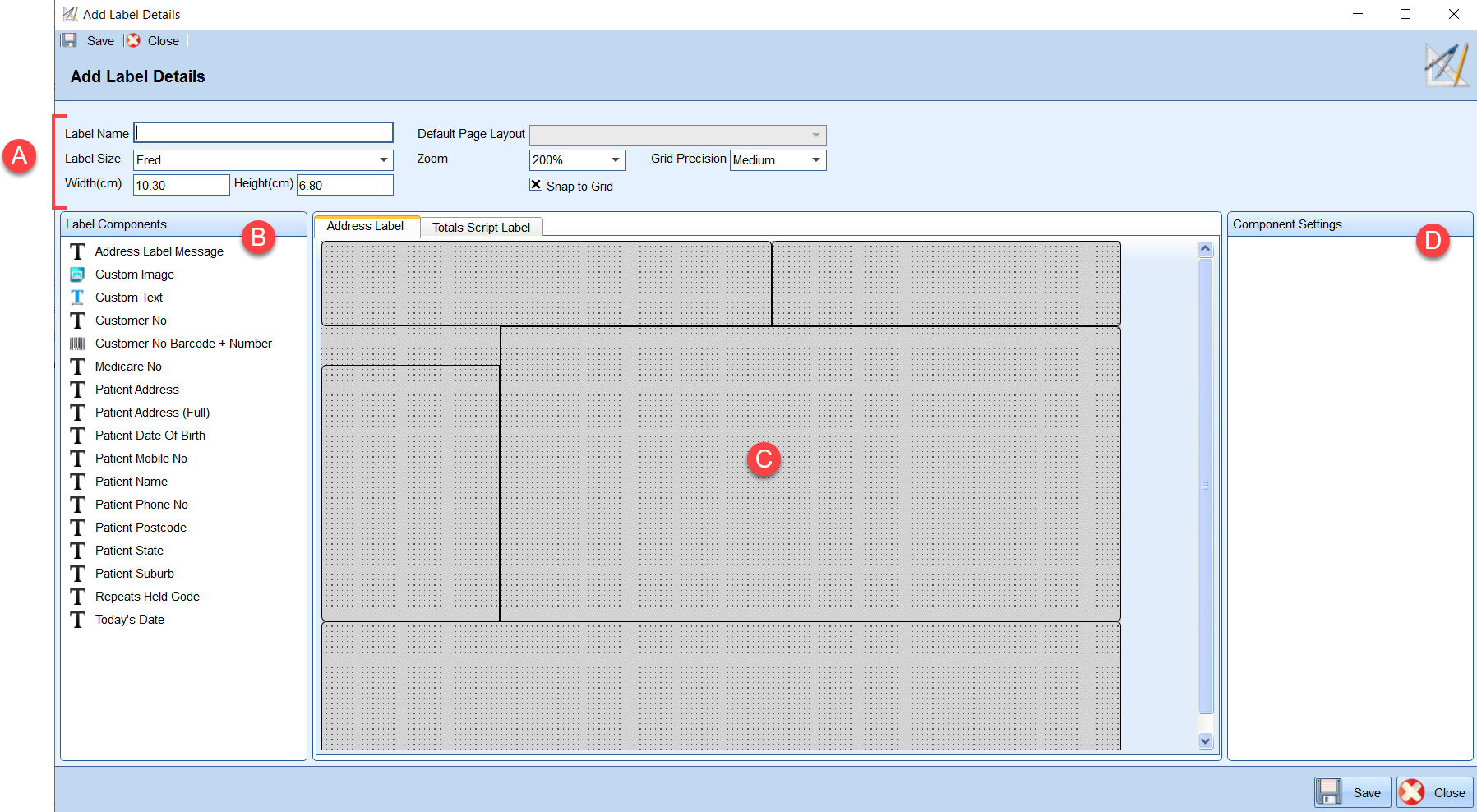Open the Zoom level dropdown
Screen dimensions: 1477x812
(616, 159)
